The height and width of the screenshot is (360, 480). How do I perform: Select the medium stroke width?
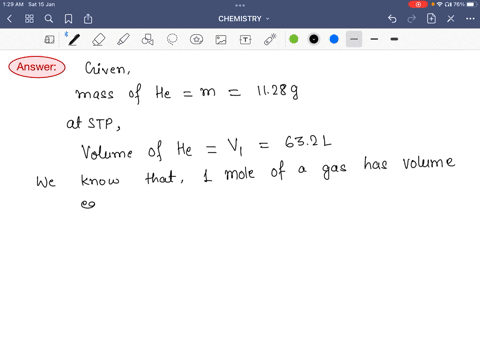click(x=374, y=39)
